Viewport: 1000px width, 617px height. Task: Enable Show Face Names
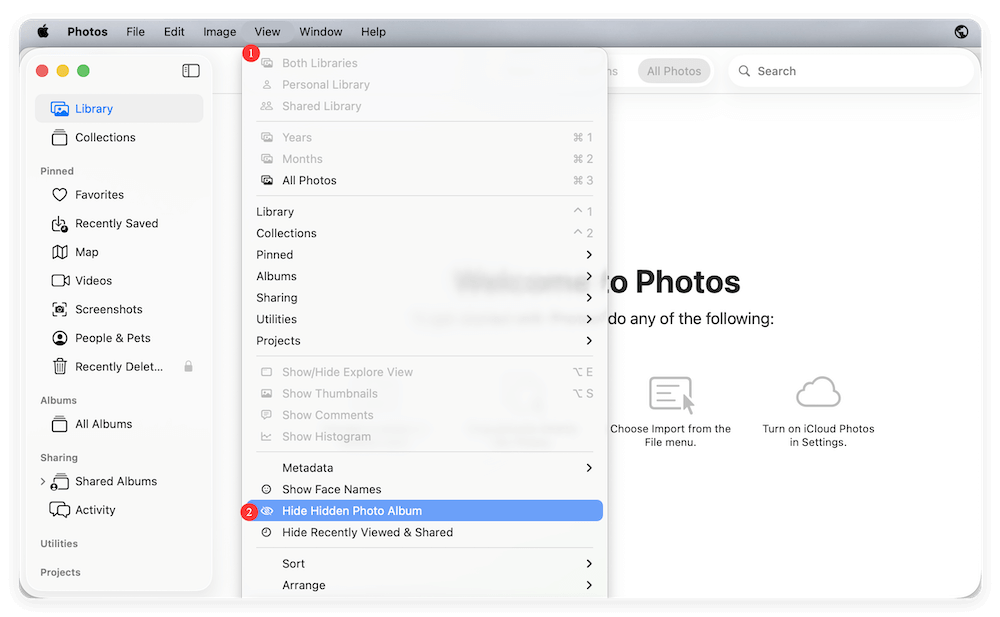click(328, 489)
